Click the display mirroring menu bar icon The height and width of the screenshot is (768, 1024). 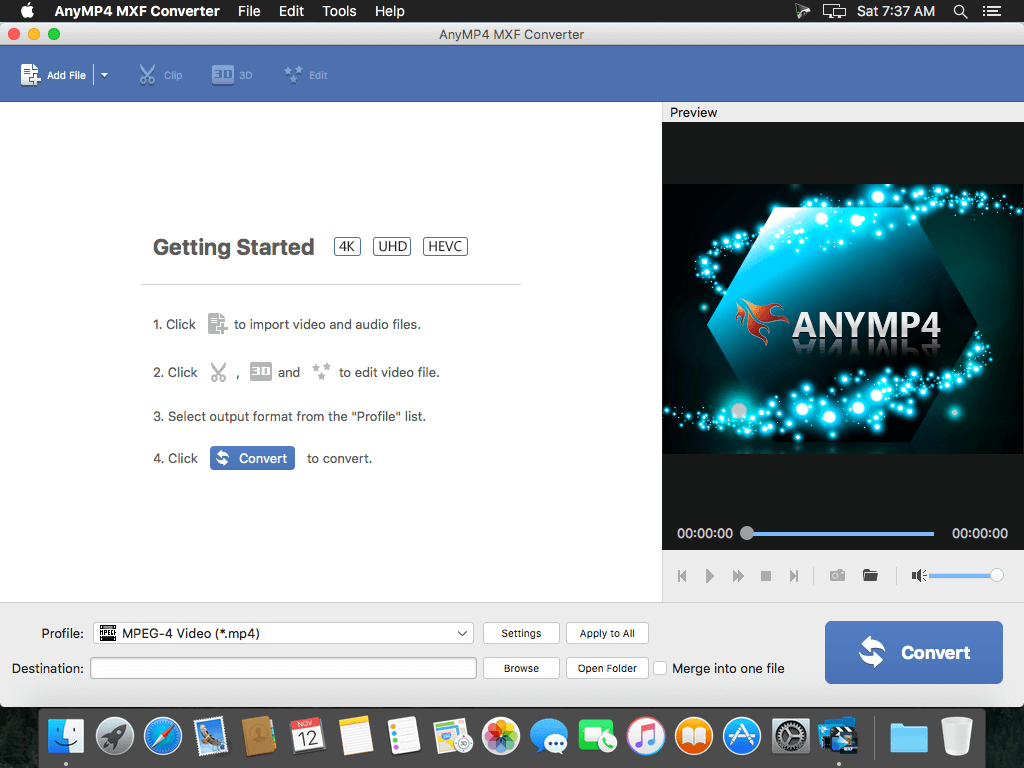834,11
